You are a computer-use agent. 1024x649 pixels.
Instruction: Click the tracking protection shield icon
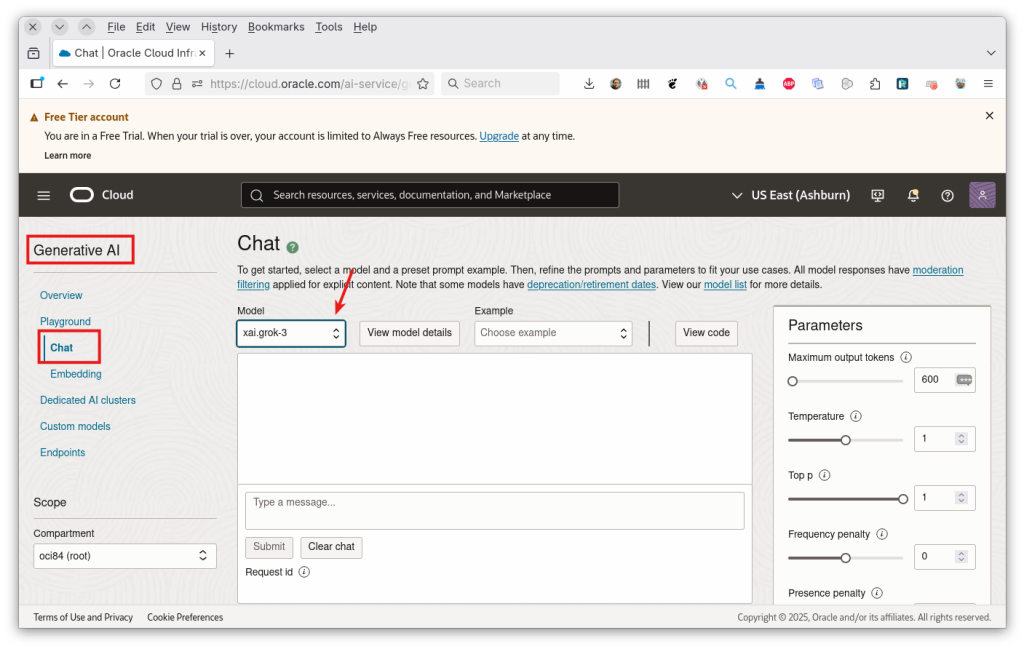point(156,84)
